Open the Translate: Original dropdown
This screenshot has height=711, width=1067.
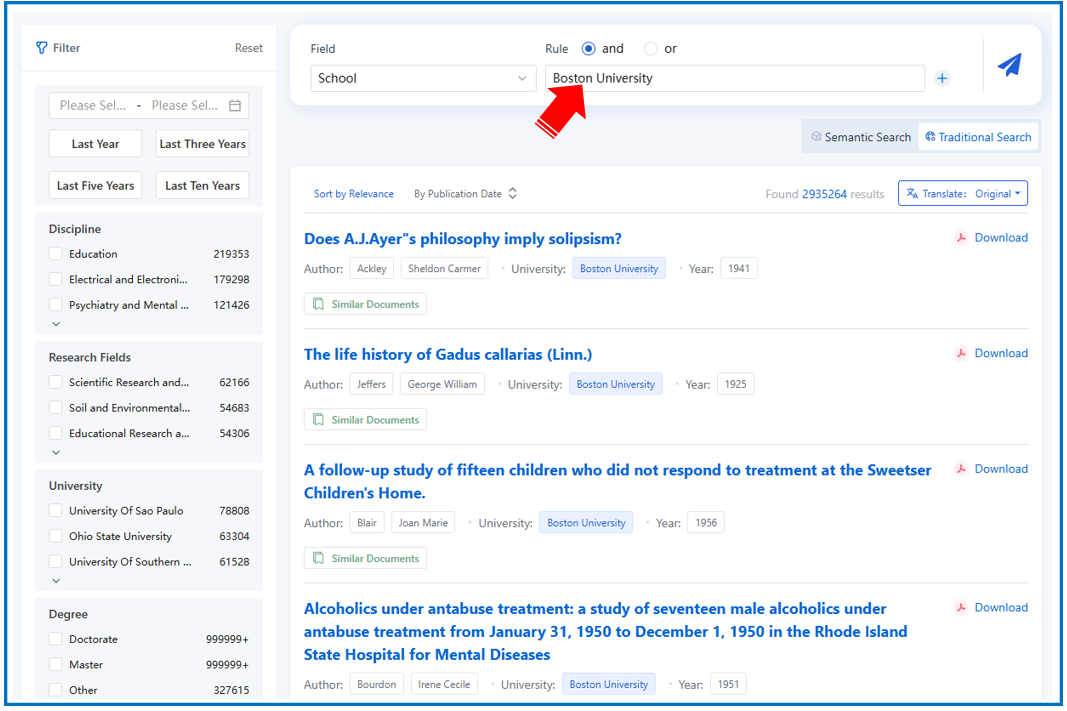tap(962, 194)
